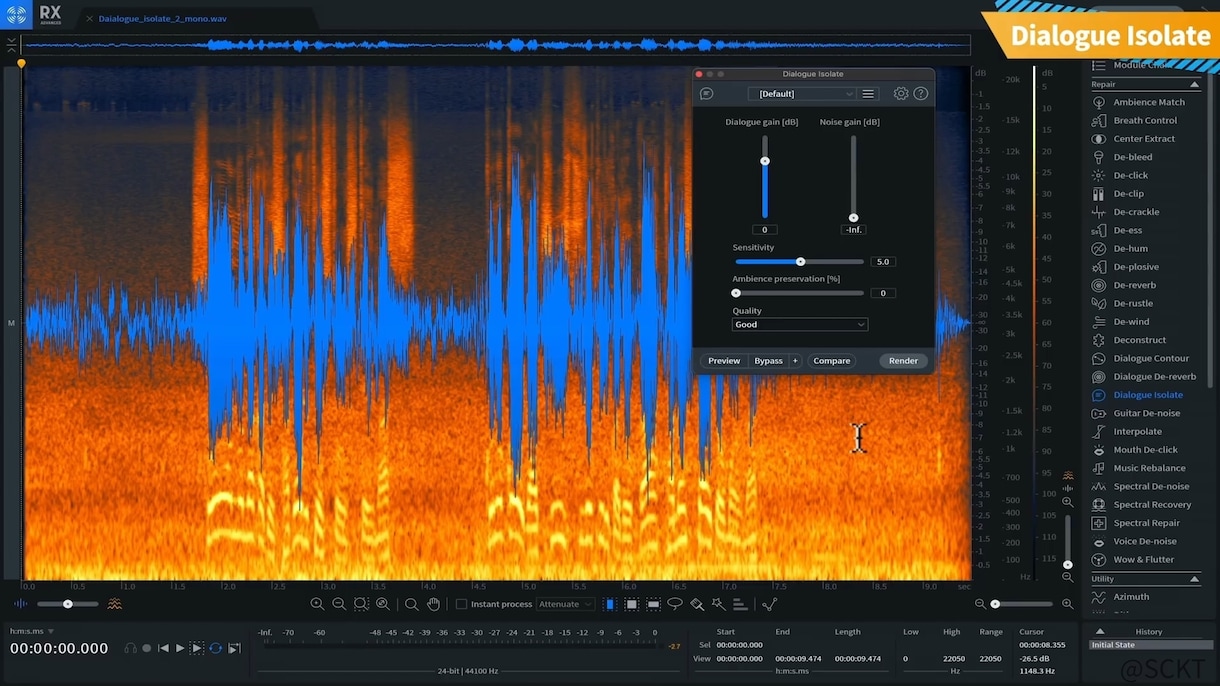Enable the Instant process checkbox
Screen dimensions: 1220x686
pos(462,604)
